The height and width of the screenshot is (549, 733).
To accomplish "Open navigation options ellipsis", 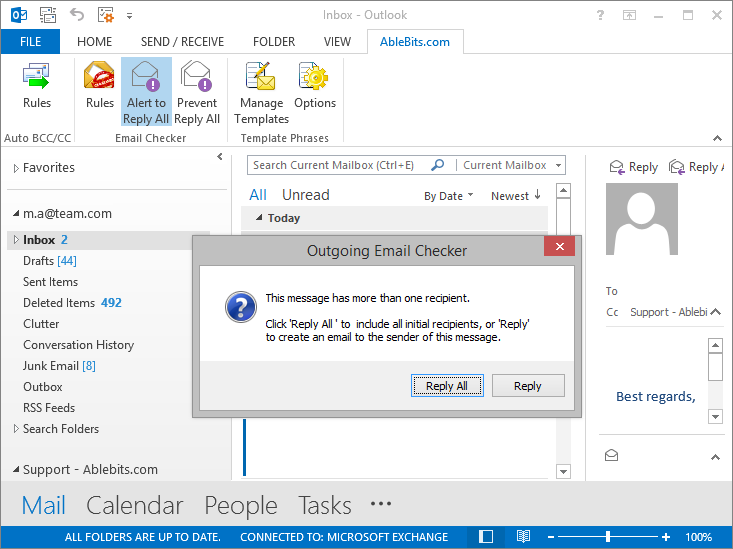I will (381, 504).
